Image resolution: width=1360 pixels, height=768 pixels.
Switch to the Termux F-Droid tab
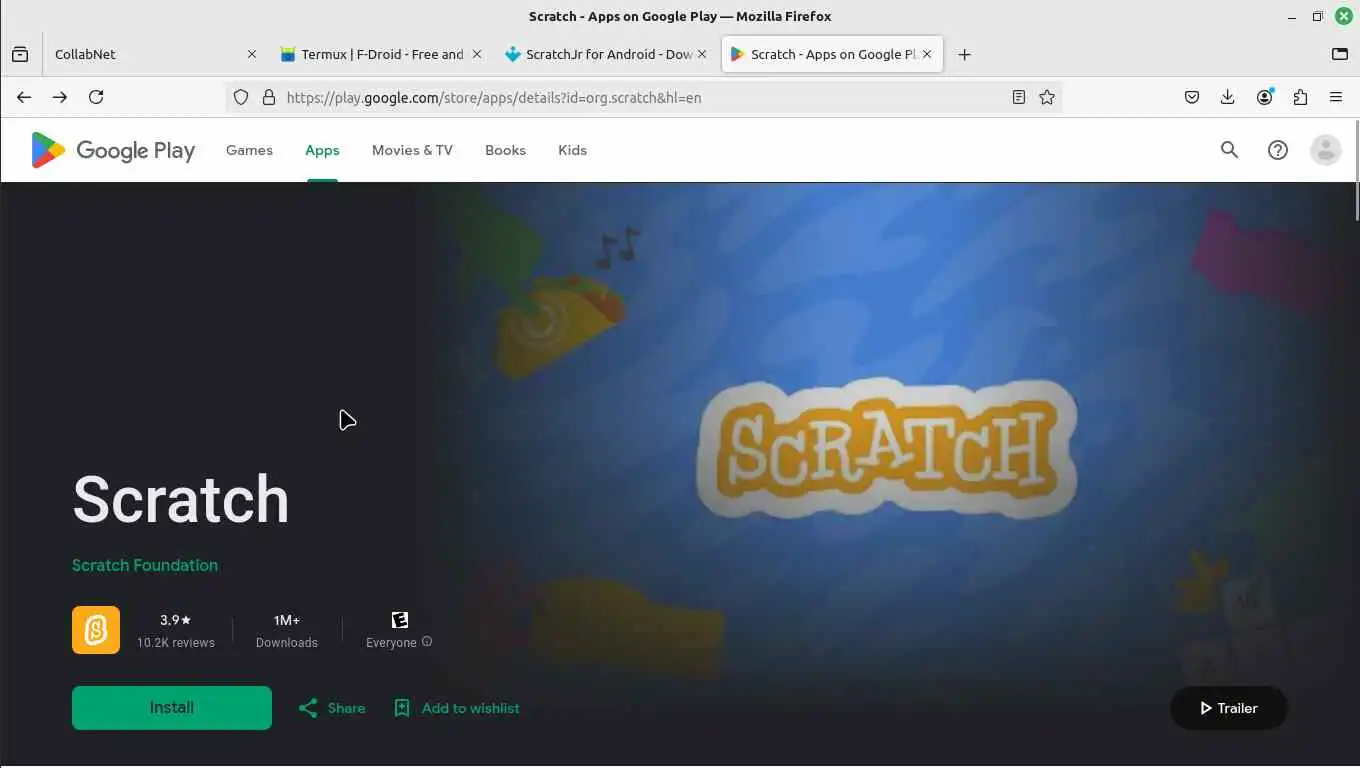pos(382,54)
